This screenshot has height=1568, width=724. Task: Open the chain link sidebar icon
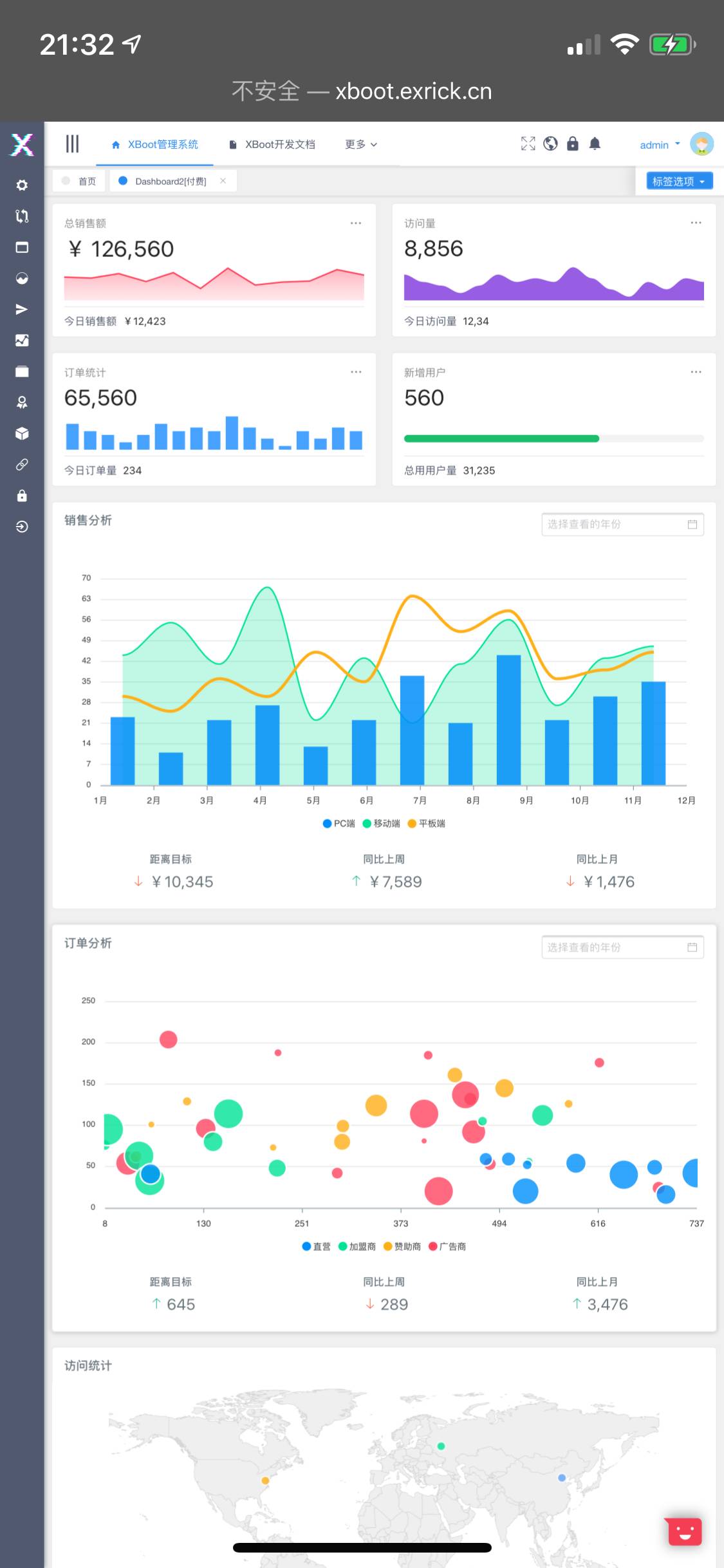point(22,464)
